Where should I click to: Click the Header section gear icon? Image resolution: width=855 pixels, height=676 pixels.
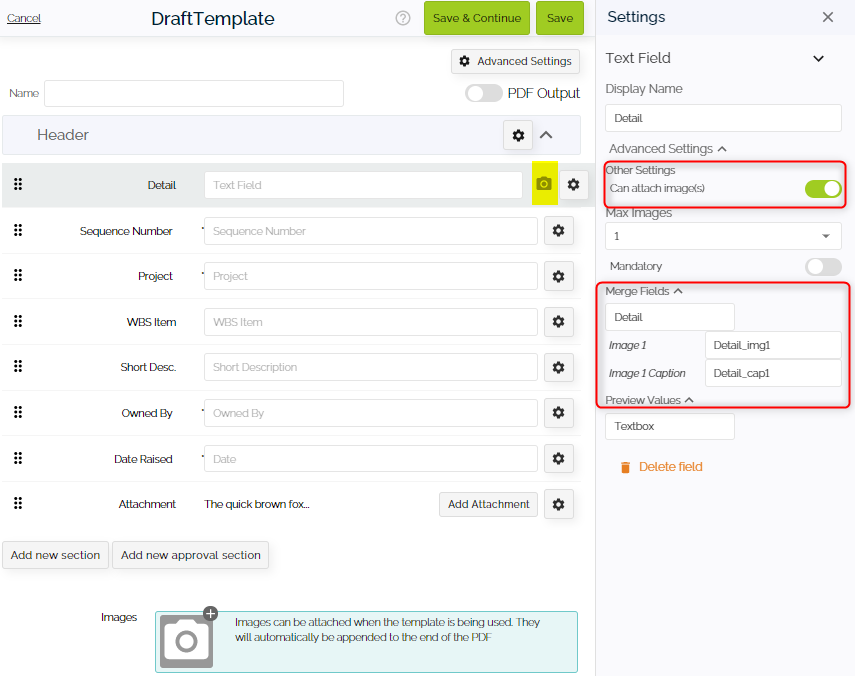coord(518,135)
